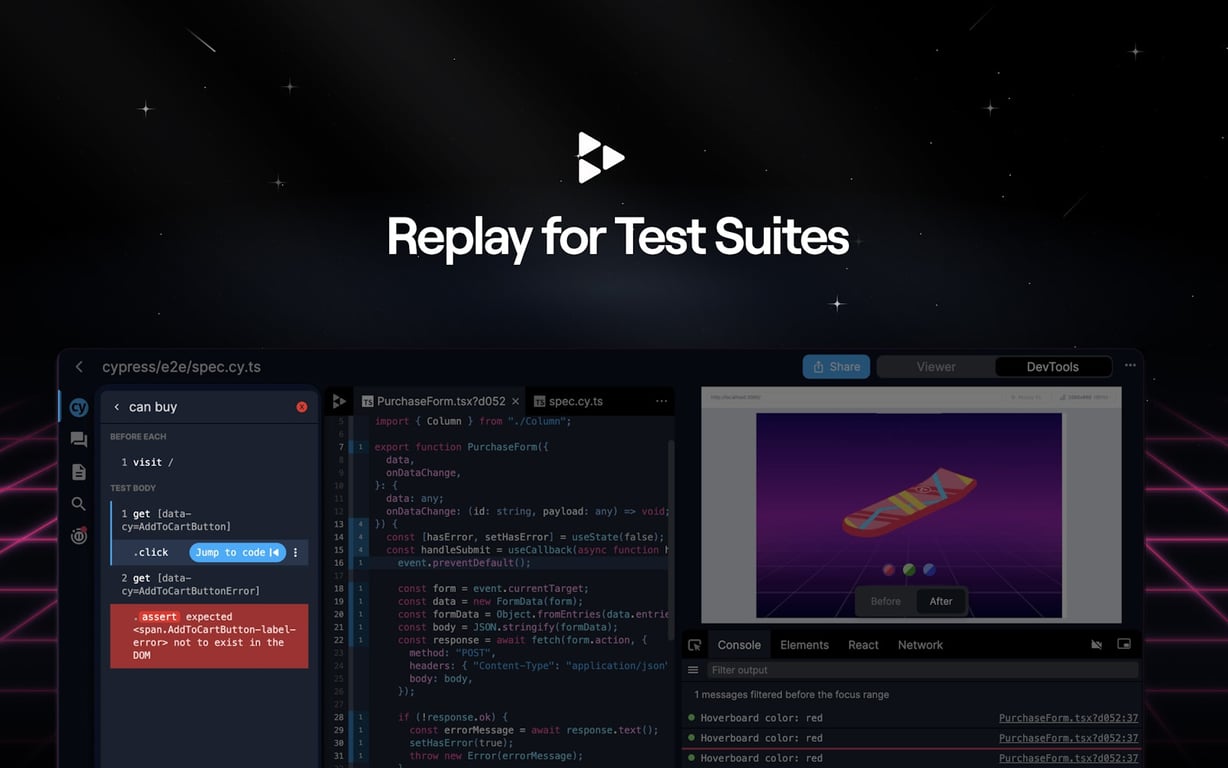Switch state to Before in the preview
This screenshot has width=1228, height=768.
[x=884, y=601]
